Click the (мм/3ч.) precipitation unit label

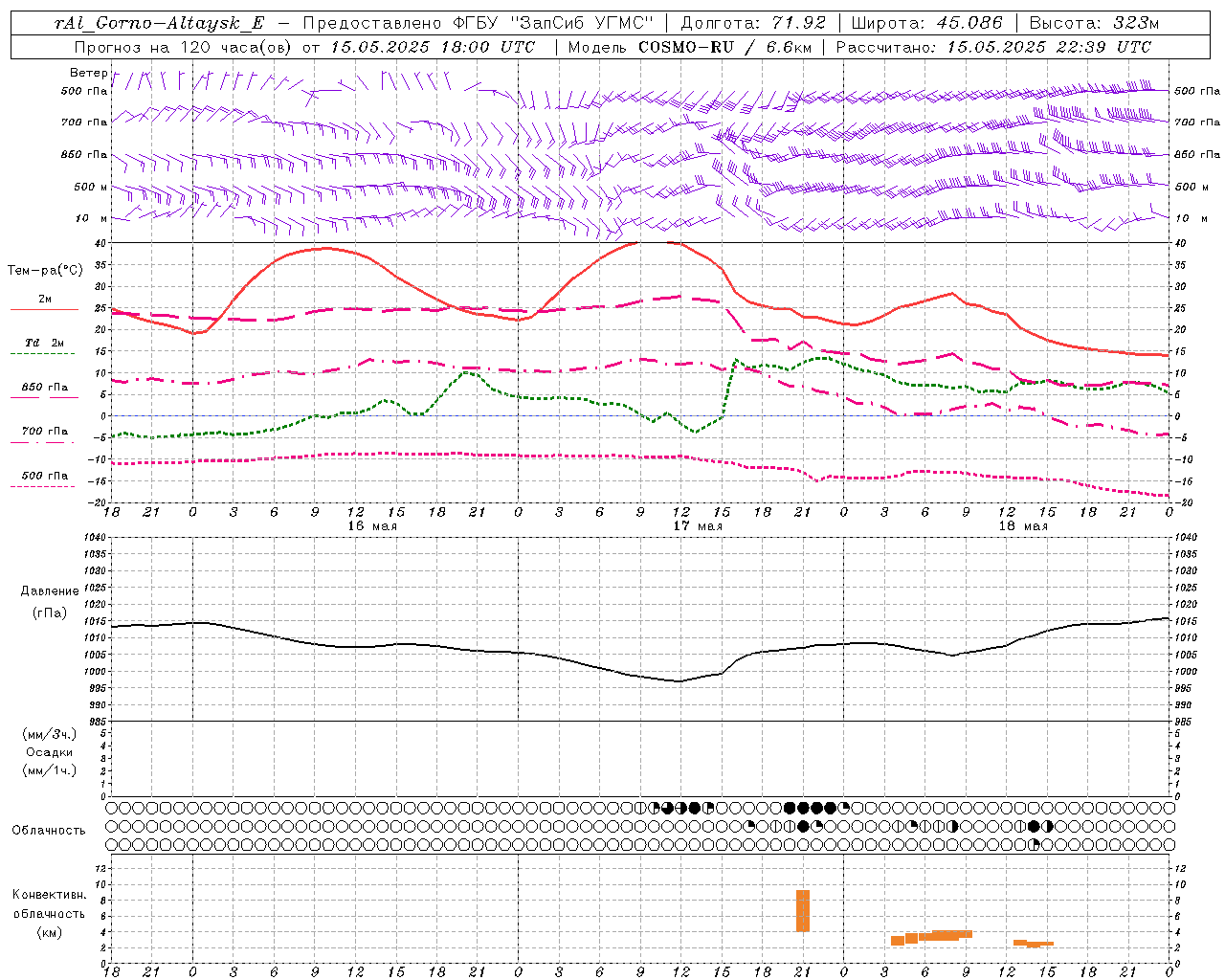click(50, 734)
